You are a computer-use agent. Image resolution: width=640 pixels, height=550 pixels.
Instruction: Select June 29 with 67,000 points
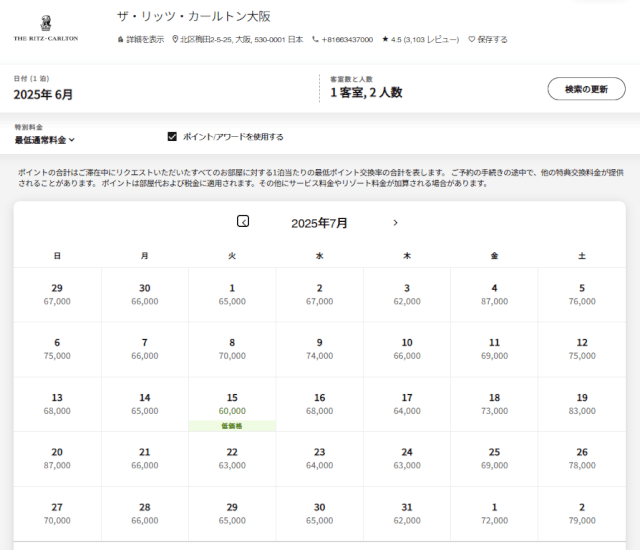[x=57, y=295]
